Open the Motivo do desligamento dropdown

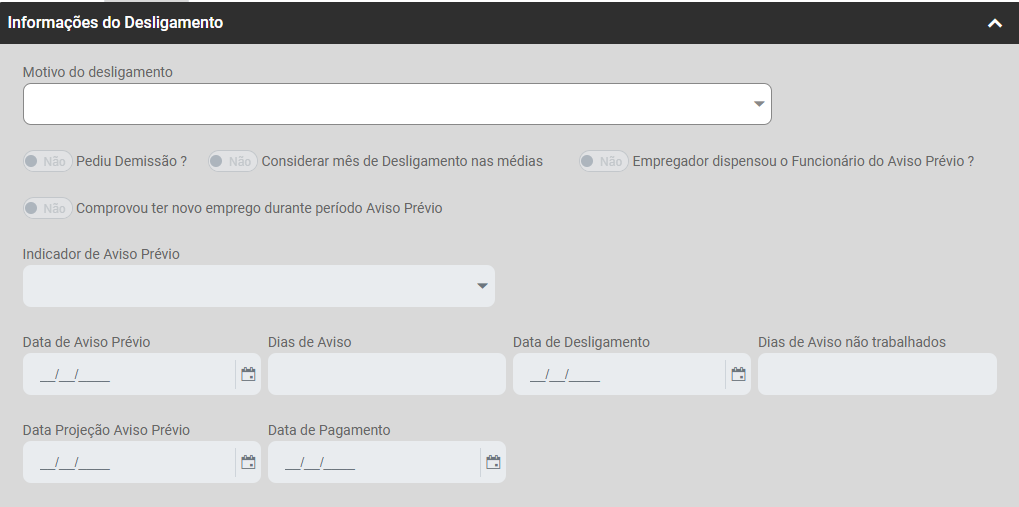396,104
